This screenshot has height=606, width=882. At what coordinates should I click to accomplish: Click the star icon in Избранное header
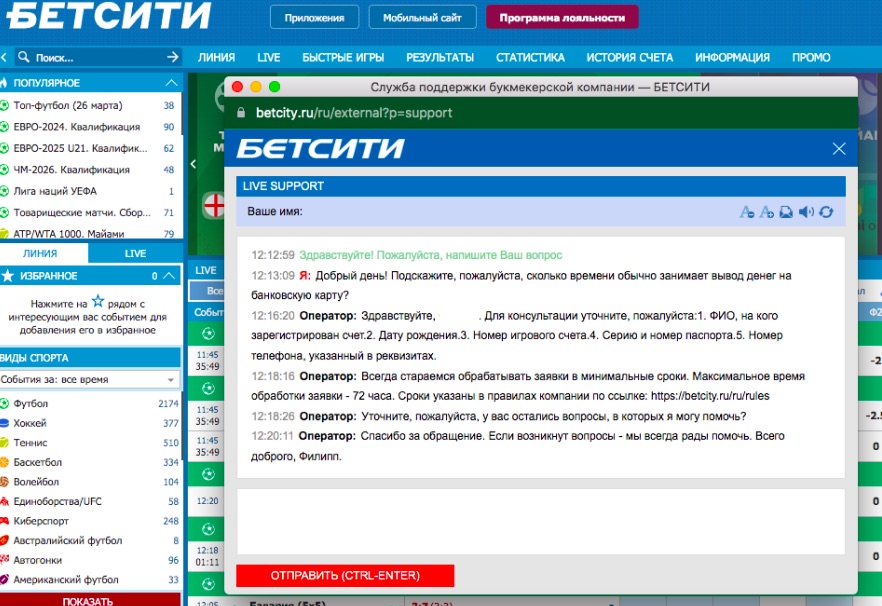point(7,276)
